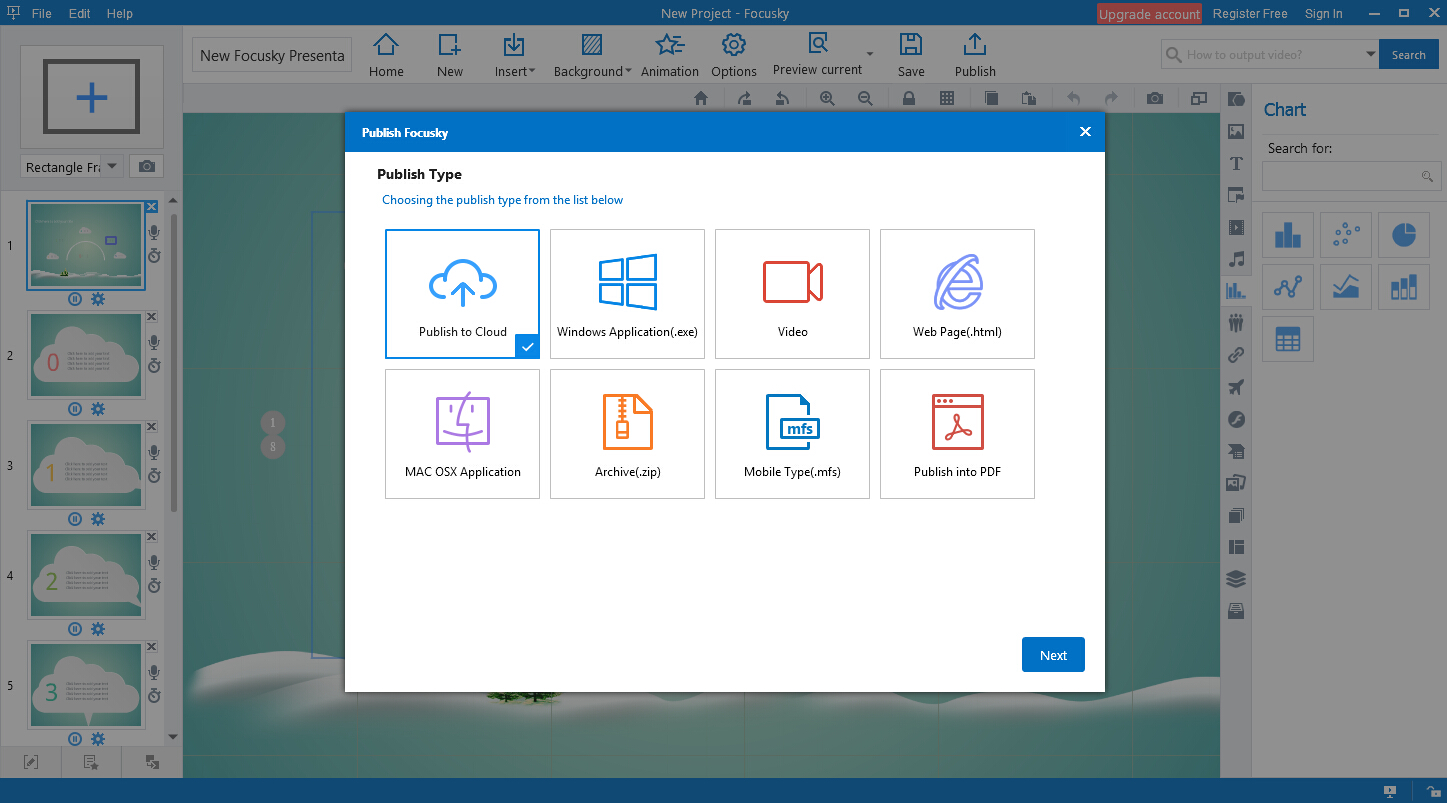
Task: Open the Insert dropdown menu
Action: coord(514,55)
